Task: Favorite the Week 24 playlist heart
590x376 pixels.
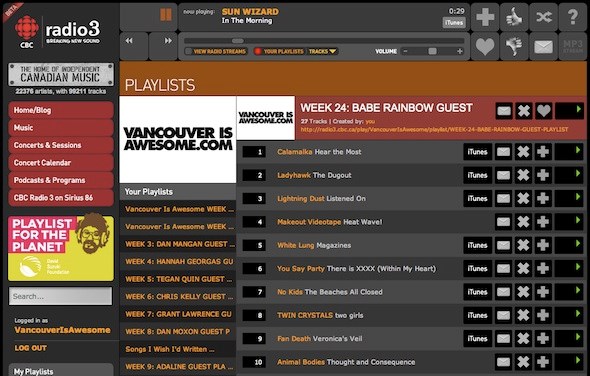Action: click(x=544, y=111)
